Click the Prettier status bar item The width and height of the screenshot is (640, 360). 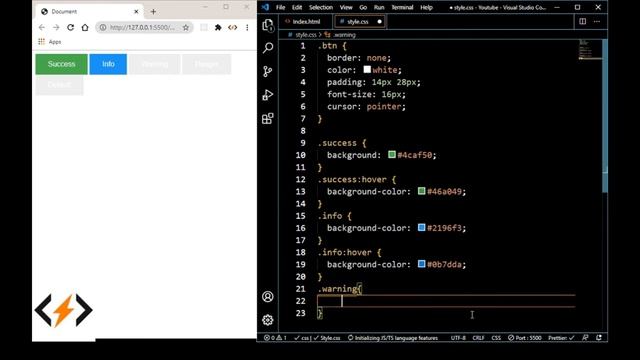[561, 338]
